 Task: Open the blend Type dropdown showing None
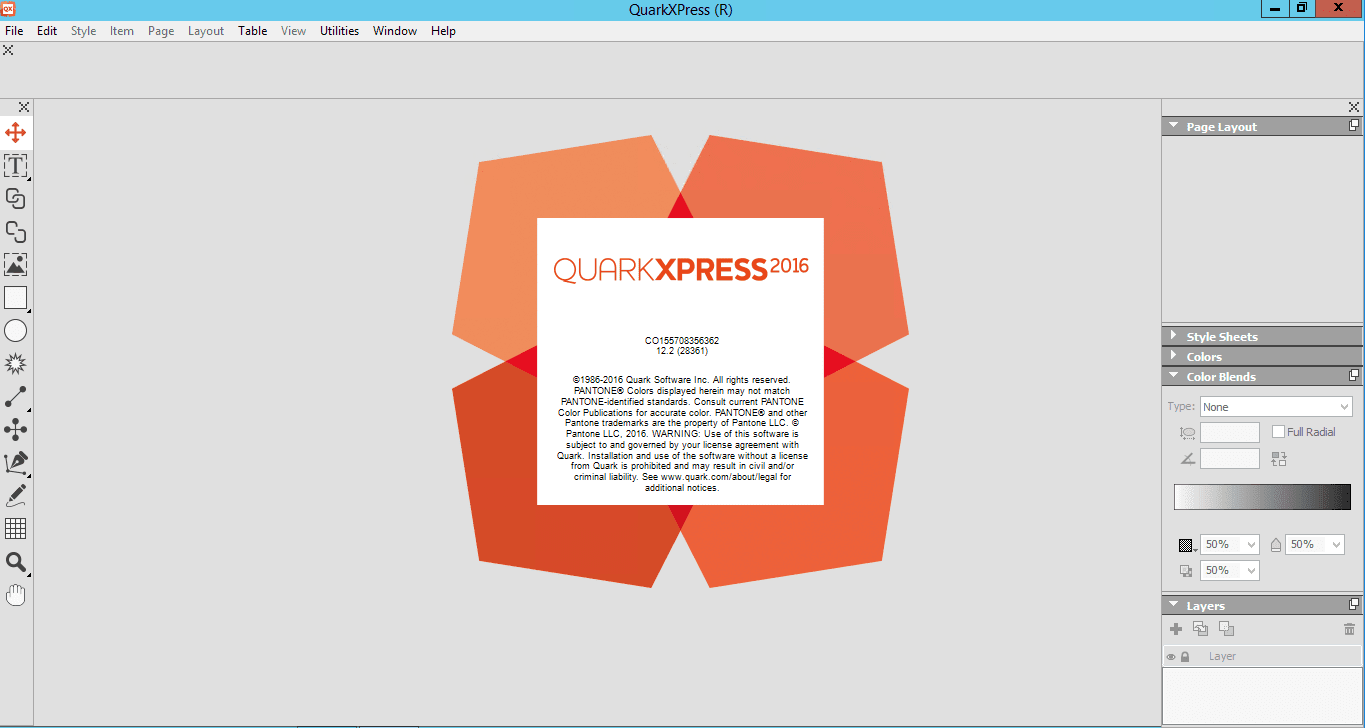click(x=1276, y=407)
